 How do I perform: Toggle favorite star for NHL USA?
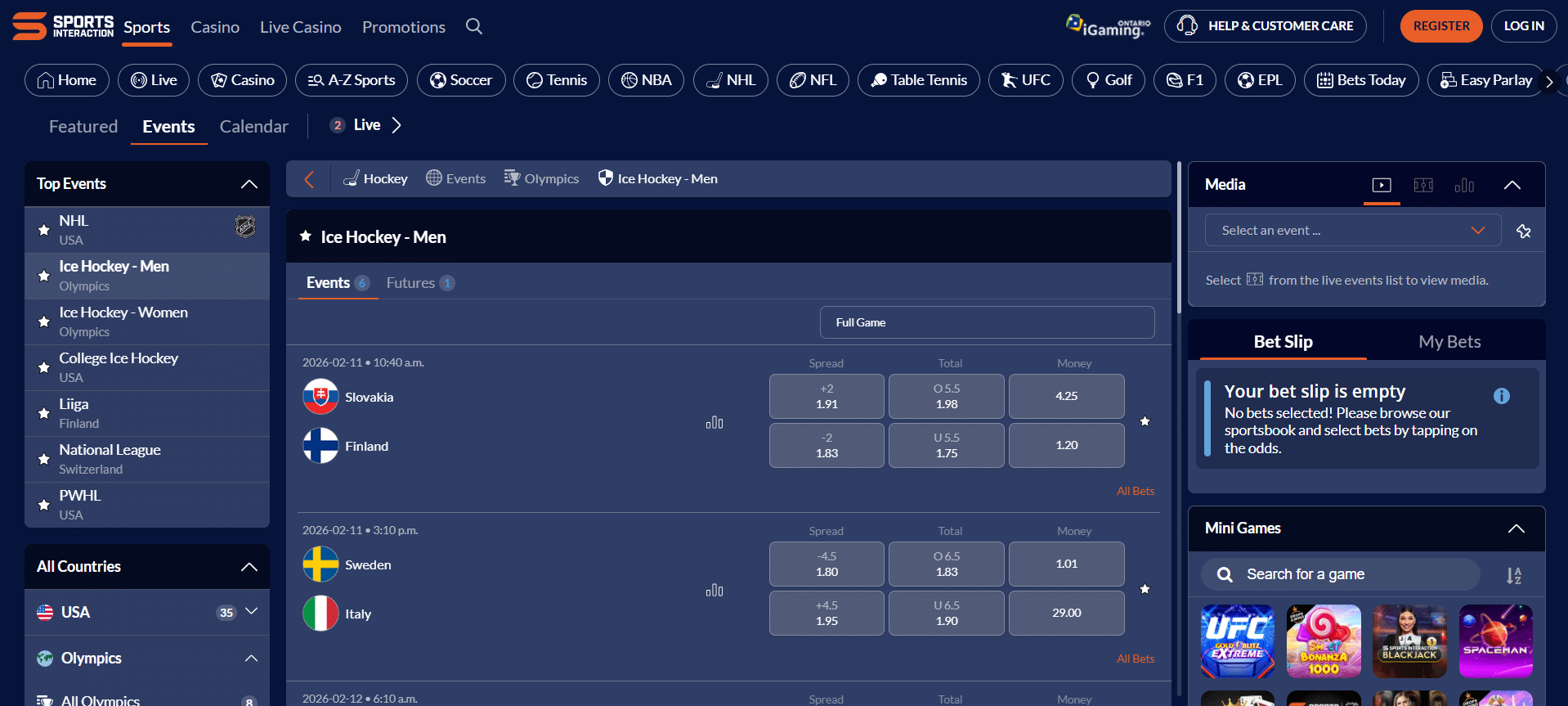(44, 231)
